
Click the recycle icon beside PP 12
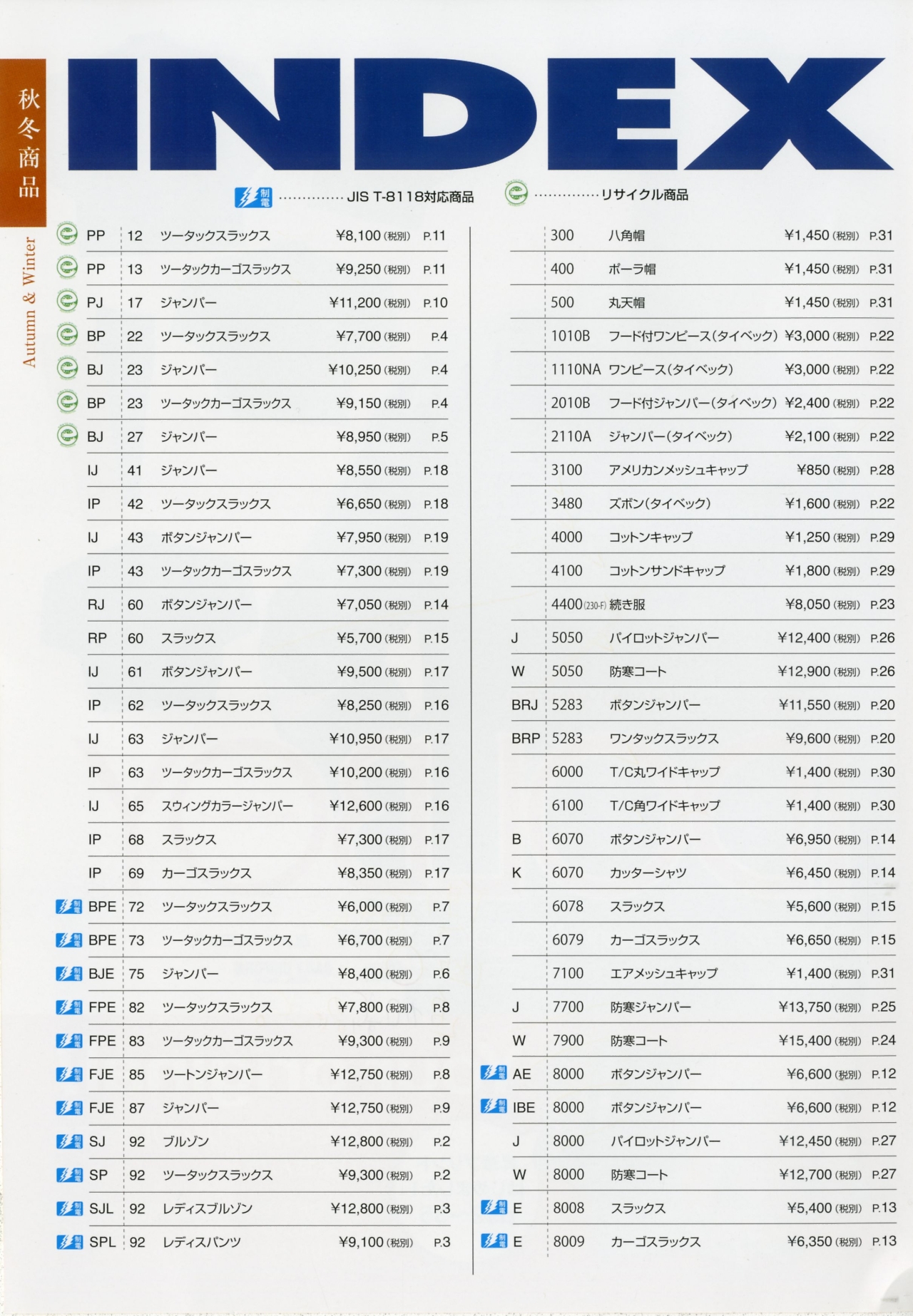coord(67,234)
